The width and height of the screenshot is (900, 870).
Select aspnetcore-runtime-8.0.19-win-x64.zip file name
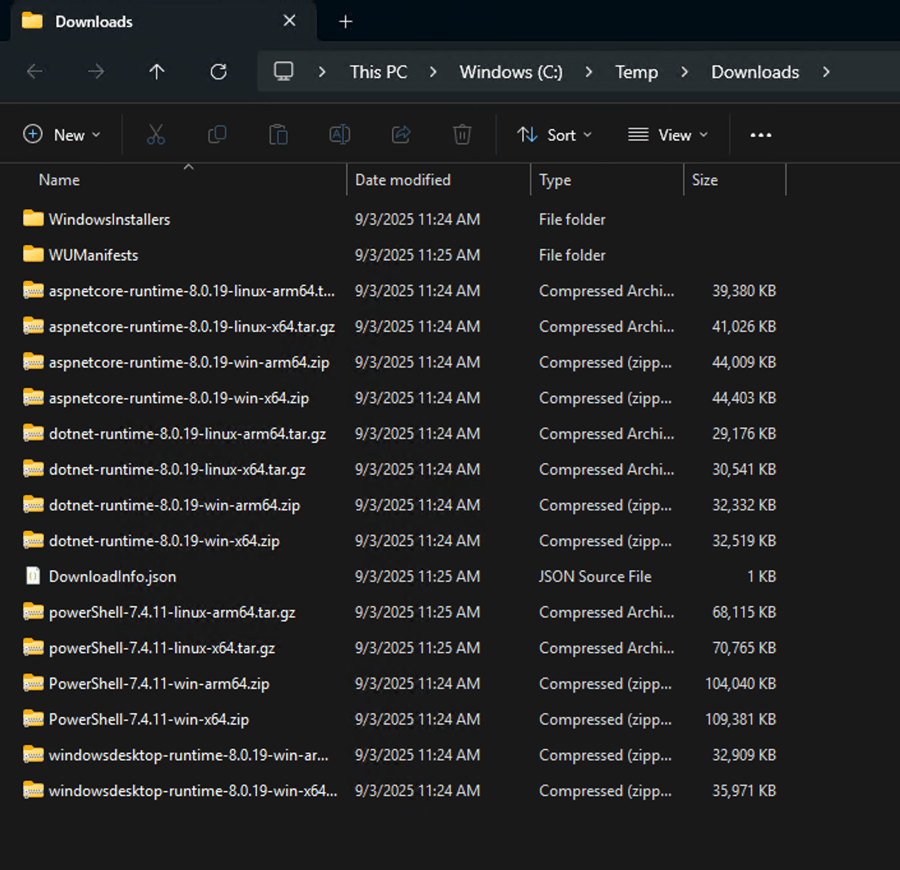point(179,398)
